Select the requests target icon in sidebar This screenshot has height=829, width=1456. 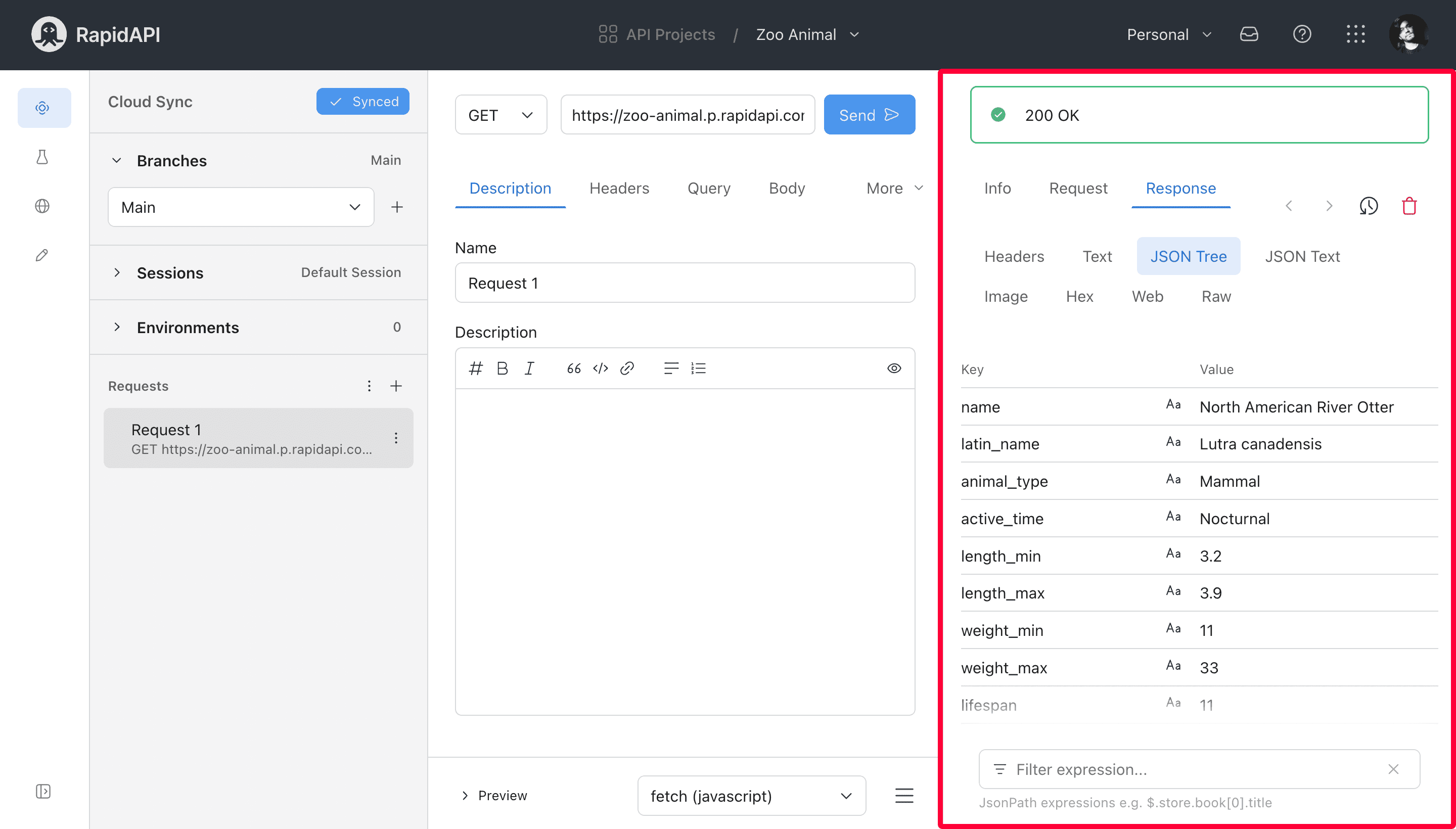tap(42, 108)
